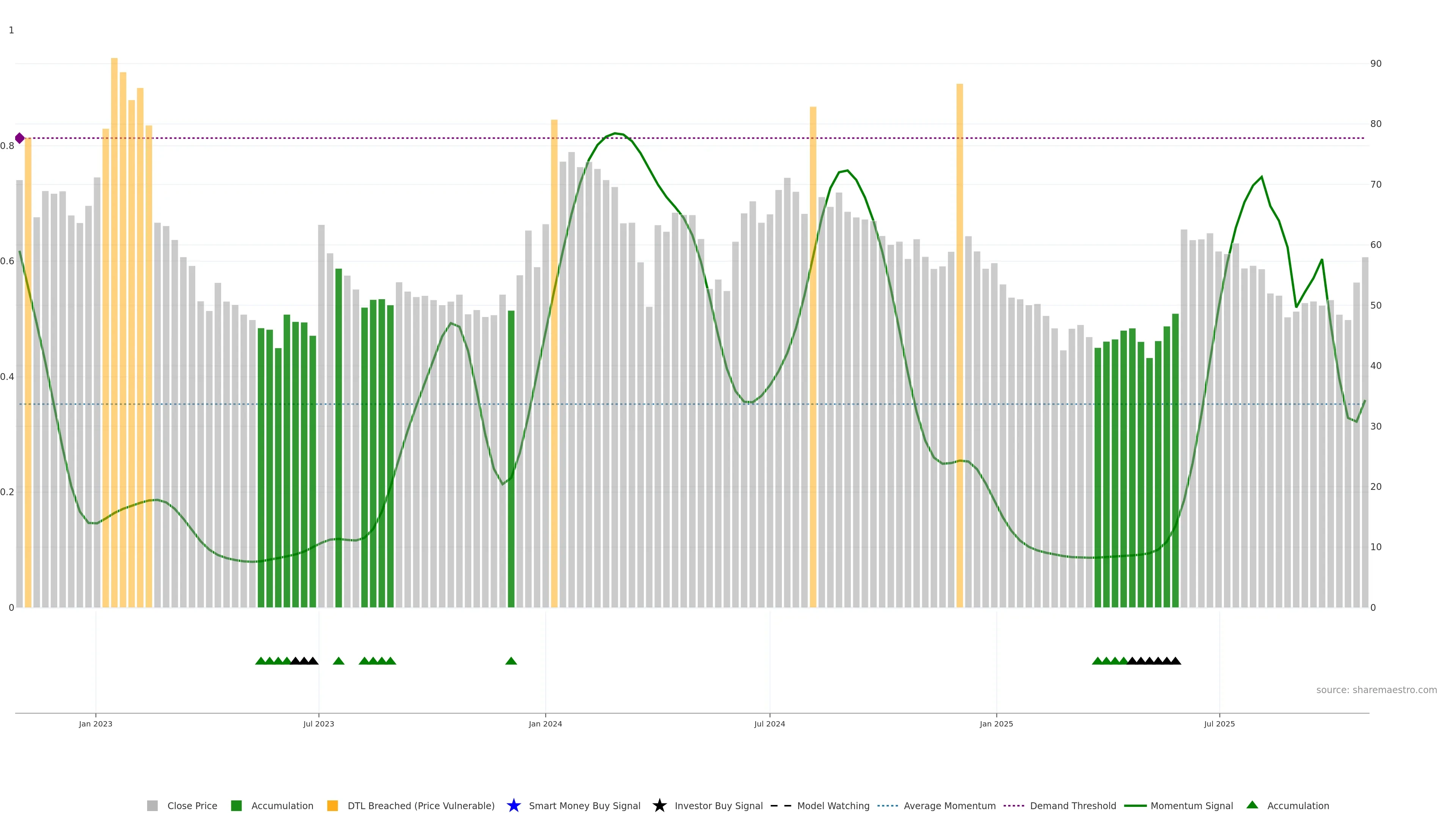Click the Jan 2024 axis label
The width and height of the screenshot is (1456, 819).
coord(545,723)
